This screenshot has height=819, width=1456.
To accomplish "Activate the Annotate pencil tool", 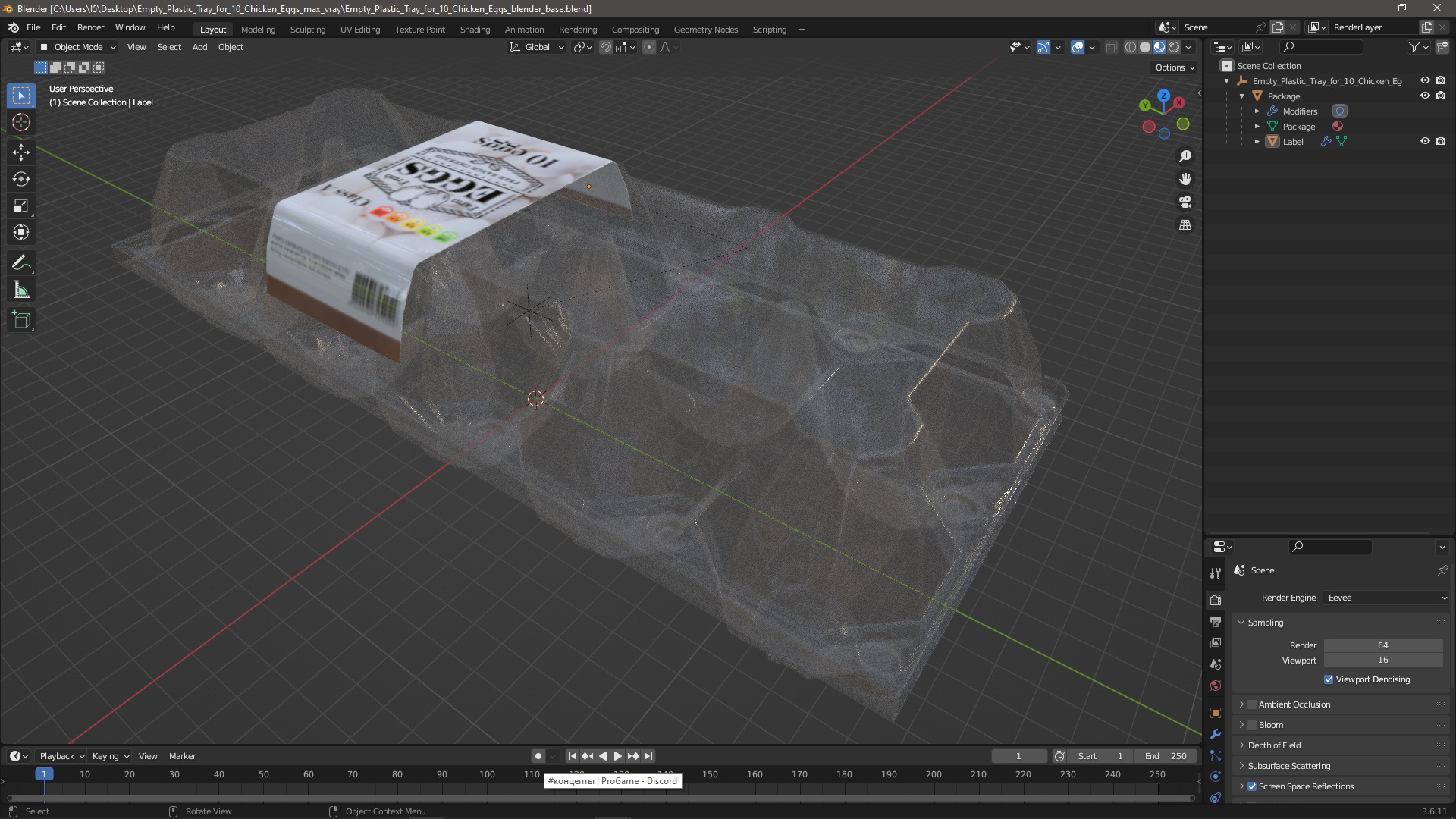I will 20,262.
